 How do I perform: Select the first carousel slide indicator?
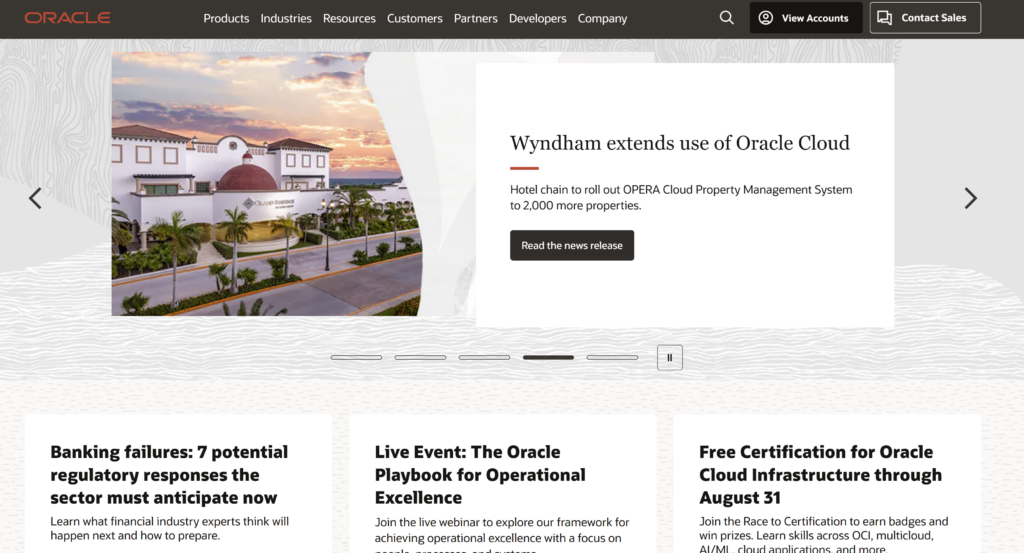(x=356, y=357)
